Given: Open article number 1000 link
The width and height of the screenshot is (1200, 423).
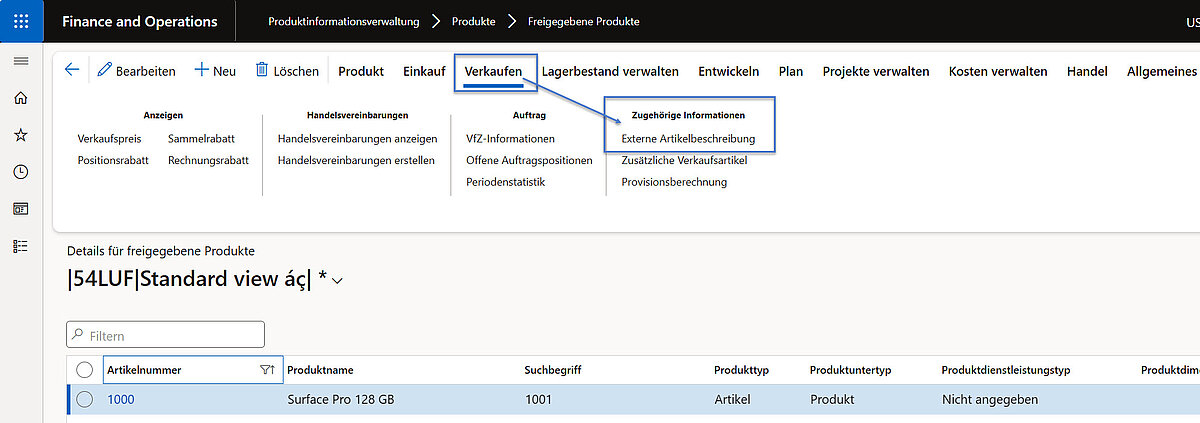Looking at the screenshot, I should click(x=121, y=400).
